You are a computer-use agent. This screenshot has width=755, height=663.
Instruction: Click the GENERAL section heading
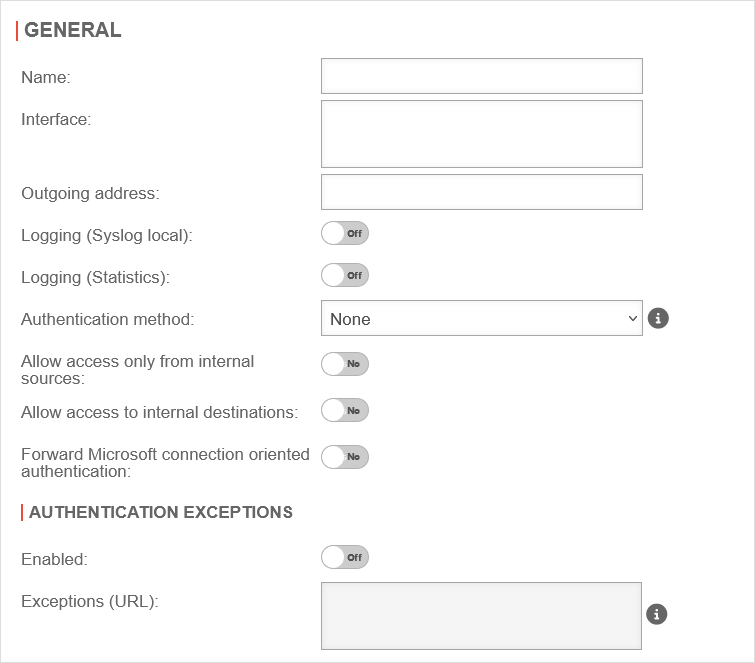(72, 30)
